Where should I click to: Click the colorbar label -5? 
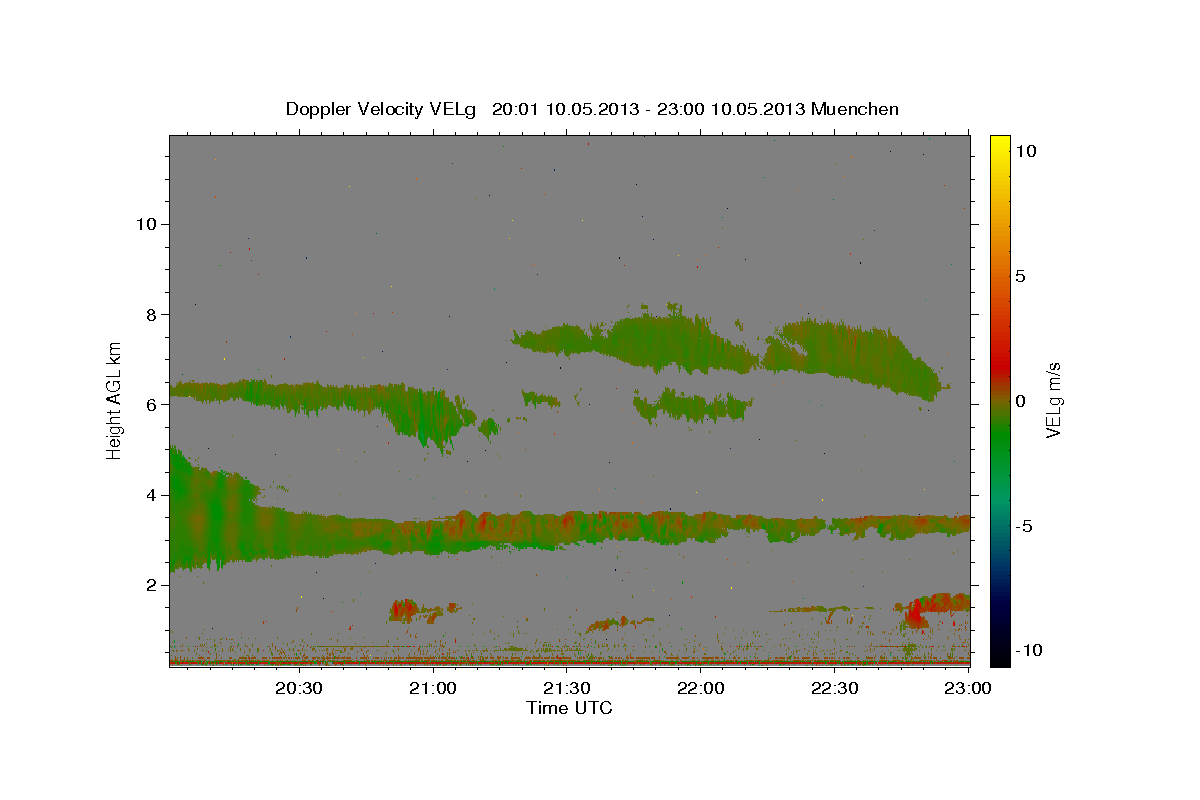click(1025, 526)
